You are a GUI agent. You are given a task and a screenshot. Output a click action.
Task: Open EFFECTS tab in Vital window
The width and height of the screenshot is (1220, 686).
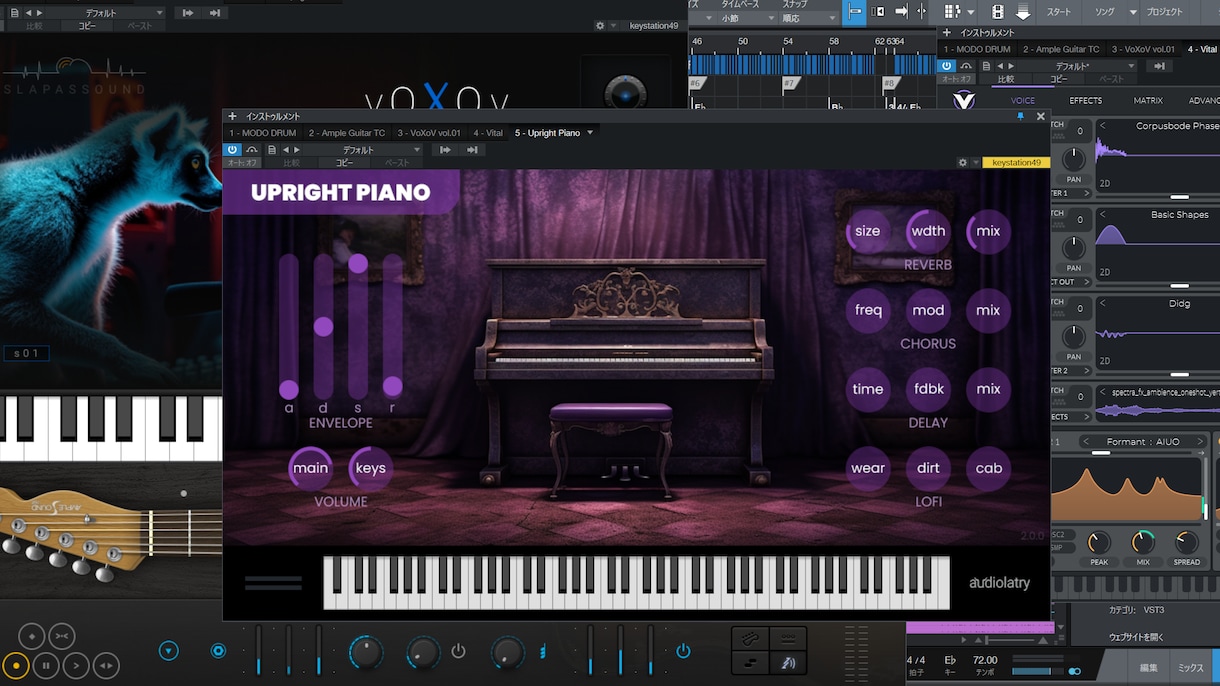tap(1086, 101)
